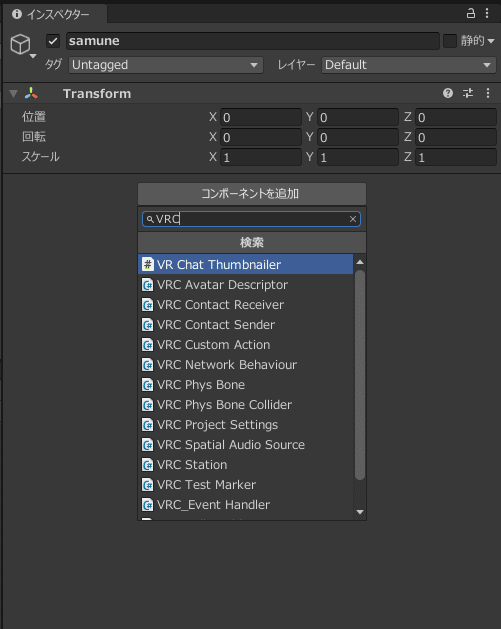The width and height of the screenshot is (501, 629).
Task: Click the Inspector tab
Action: click(x=54, y=14)
